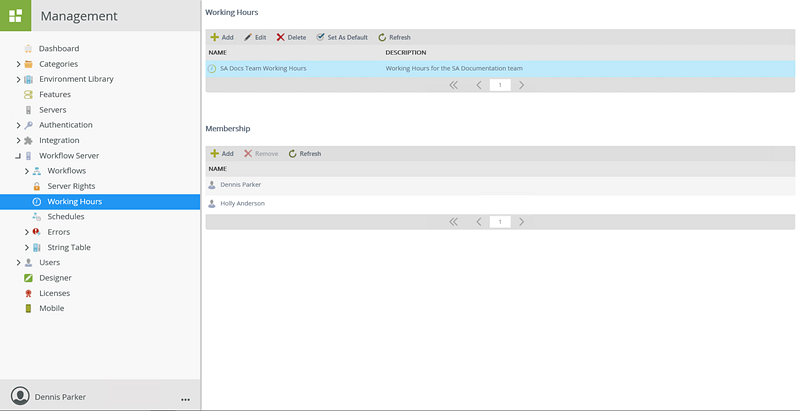Screen dimensions: 800x411
Task: Click the Workflow Server icon
Action: click(29, 156)
